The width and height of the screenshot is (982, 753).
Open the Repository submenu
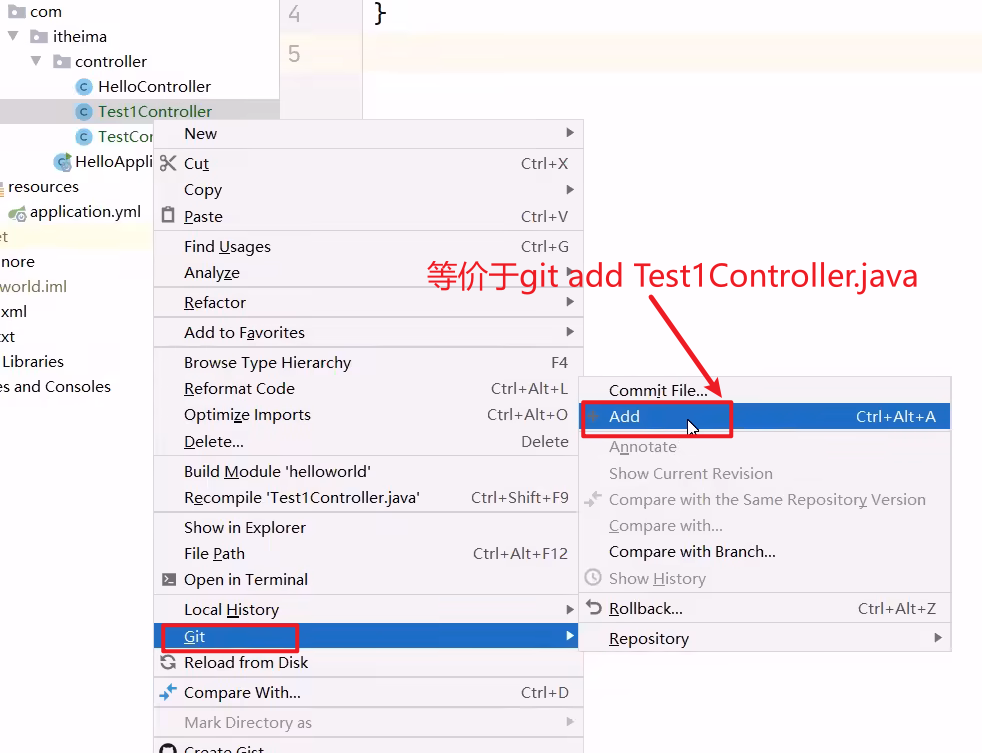(x=648, y=638)
